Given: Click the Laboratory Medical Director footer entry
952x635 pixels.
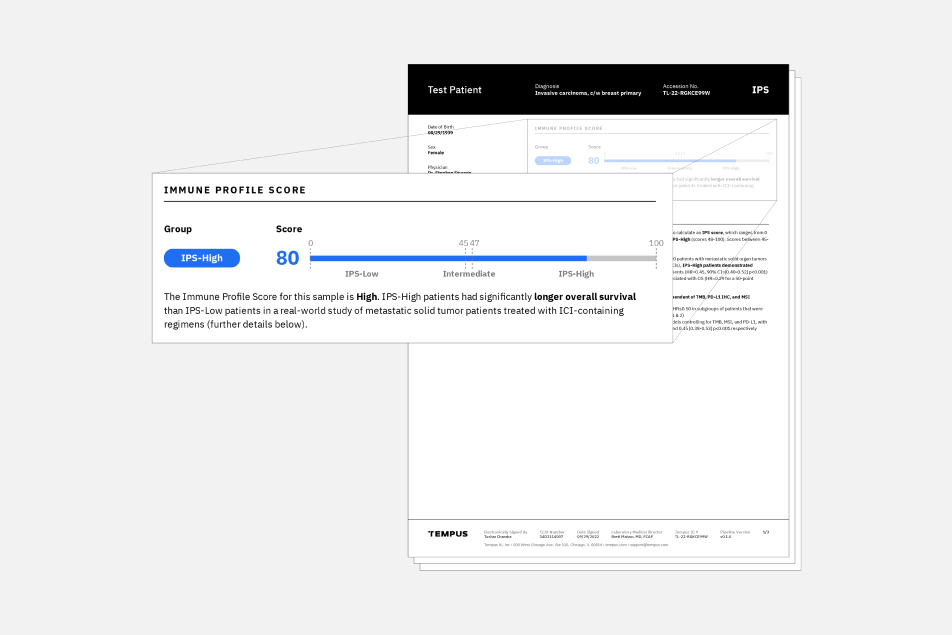Looking at the screenshot, I should click(636, 534).
